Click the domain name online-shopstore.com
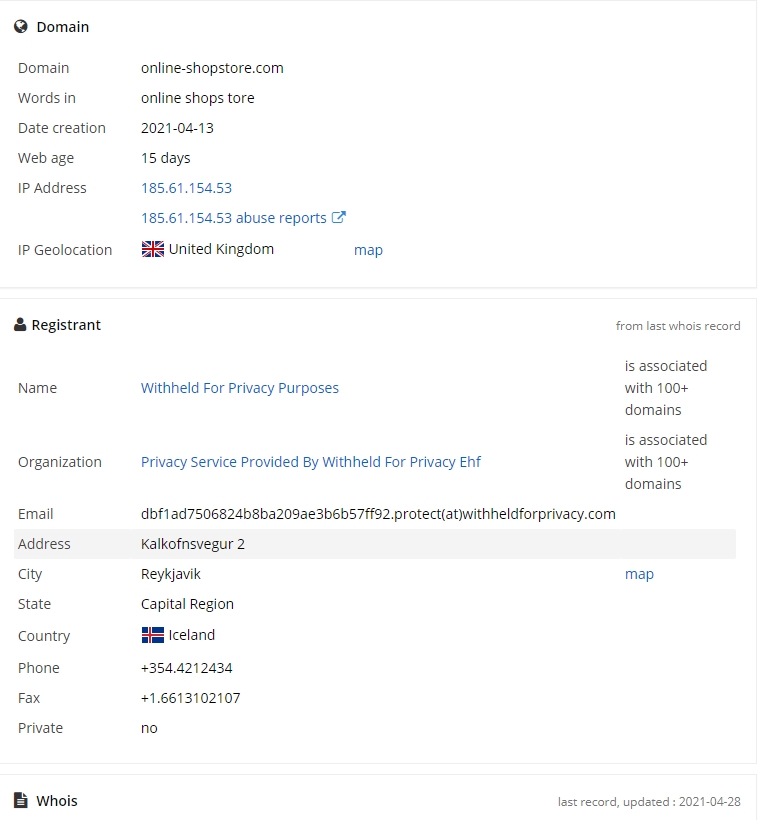Screen dimensions: 759x820 (x=212, y=68)
